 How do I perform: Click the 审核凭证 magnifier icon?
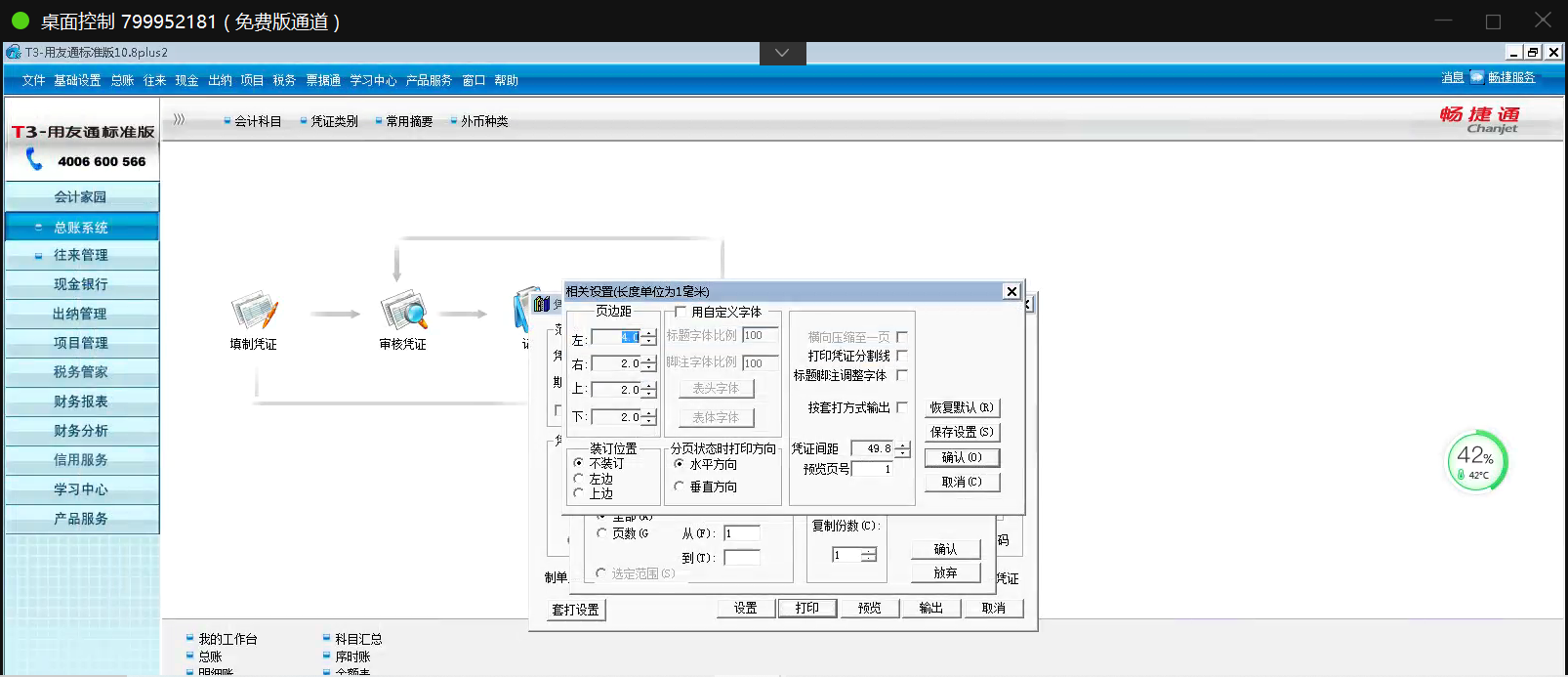click(404, 311)
